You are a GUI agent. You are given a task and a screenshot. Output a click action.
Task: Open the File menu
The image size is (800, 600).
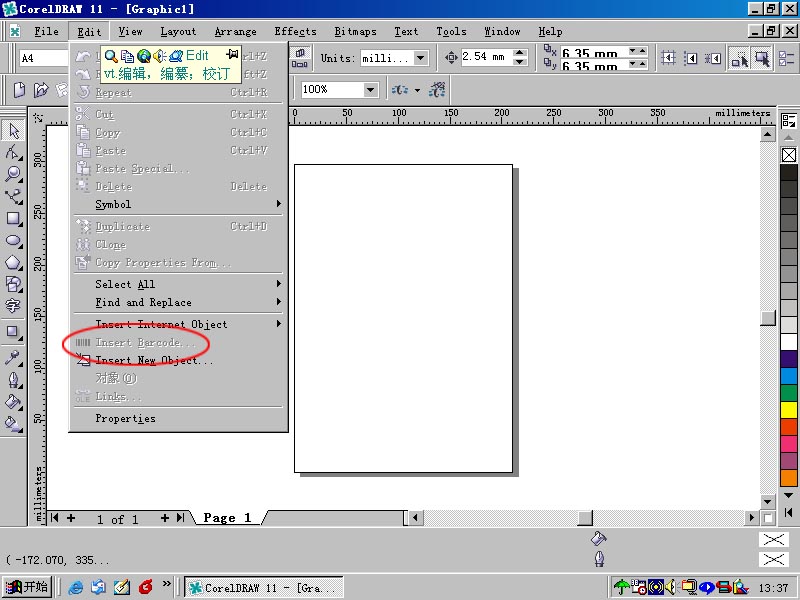[46, 32]
